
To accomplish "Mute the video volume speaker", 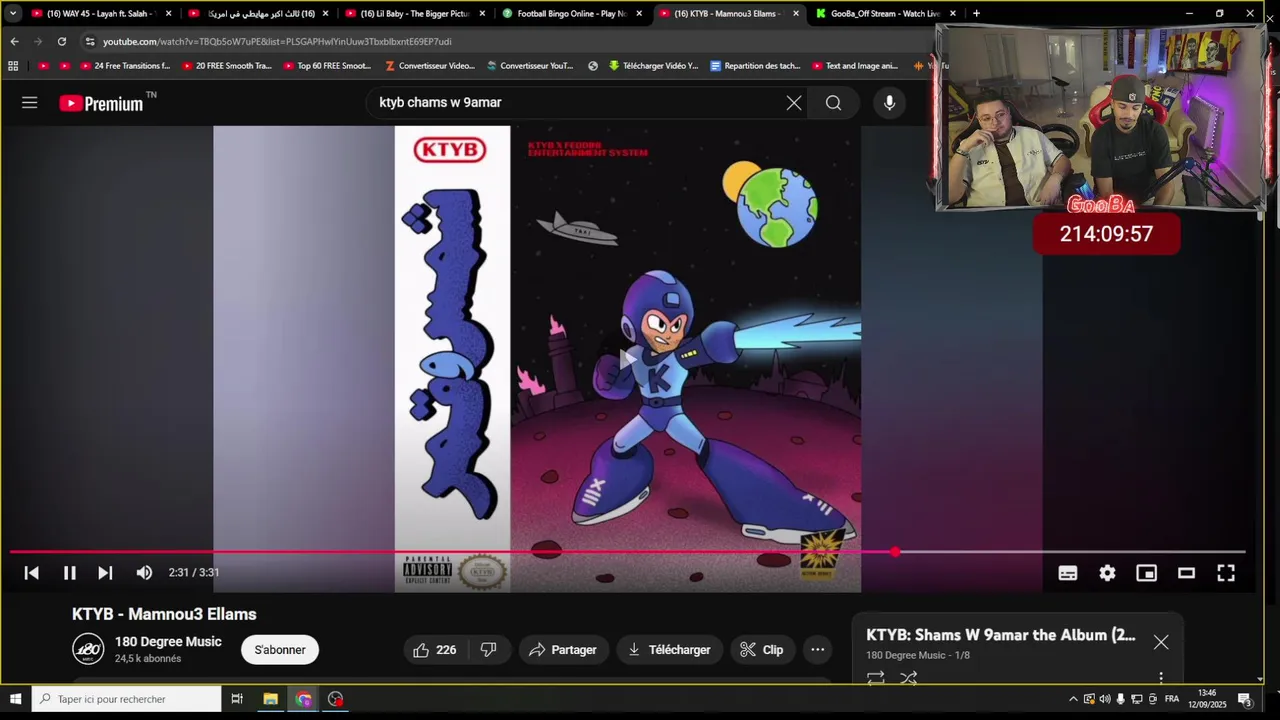I will [x=144, y=572].
